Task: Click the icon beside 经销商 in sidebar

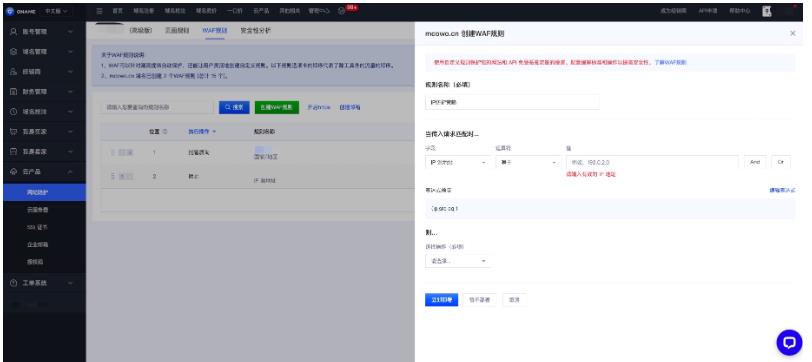Action: 14,72
